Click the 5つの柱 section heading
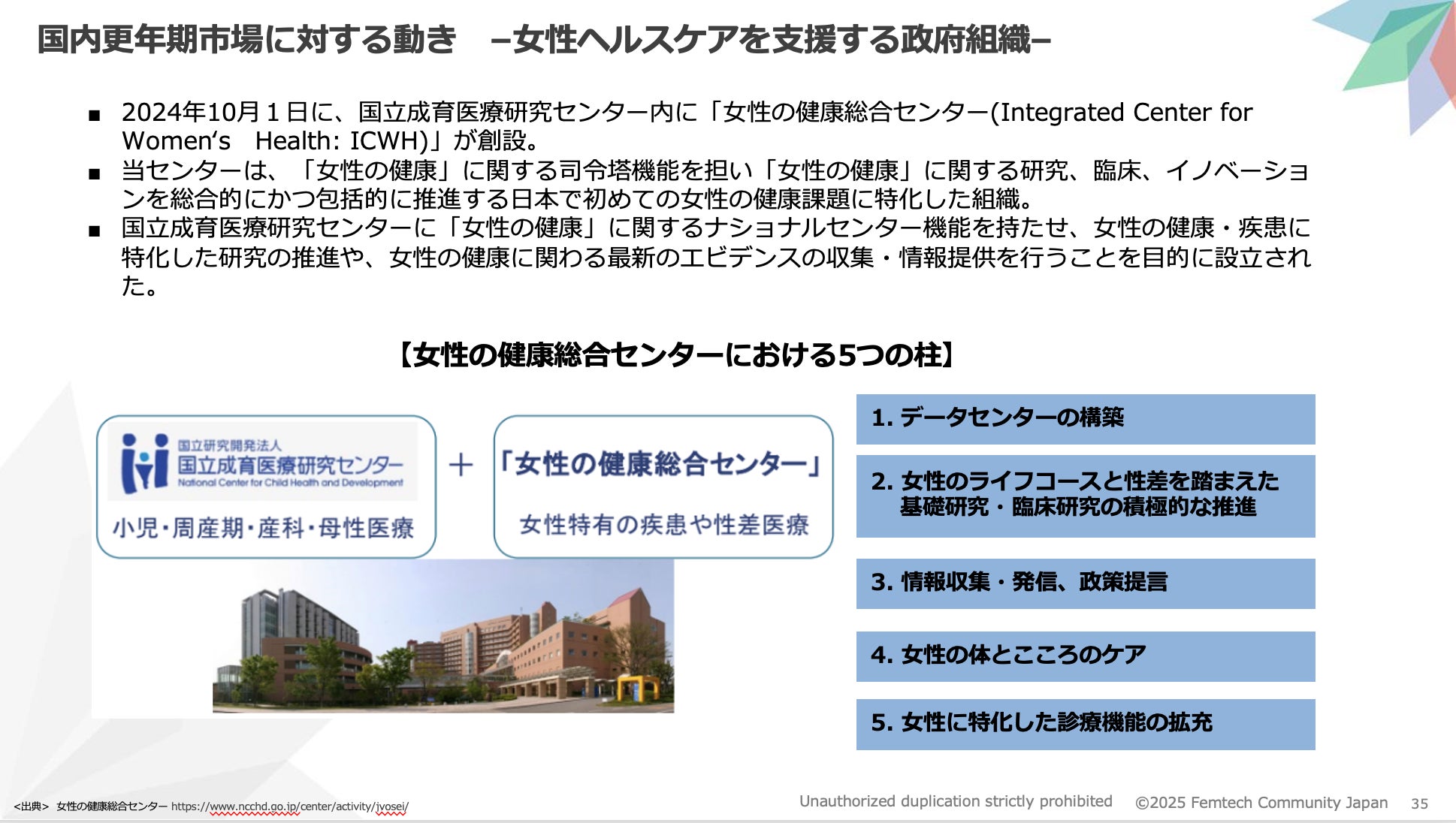 click(676, 355)
